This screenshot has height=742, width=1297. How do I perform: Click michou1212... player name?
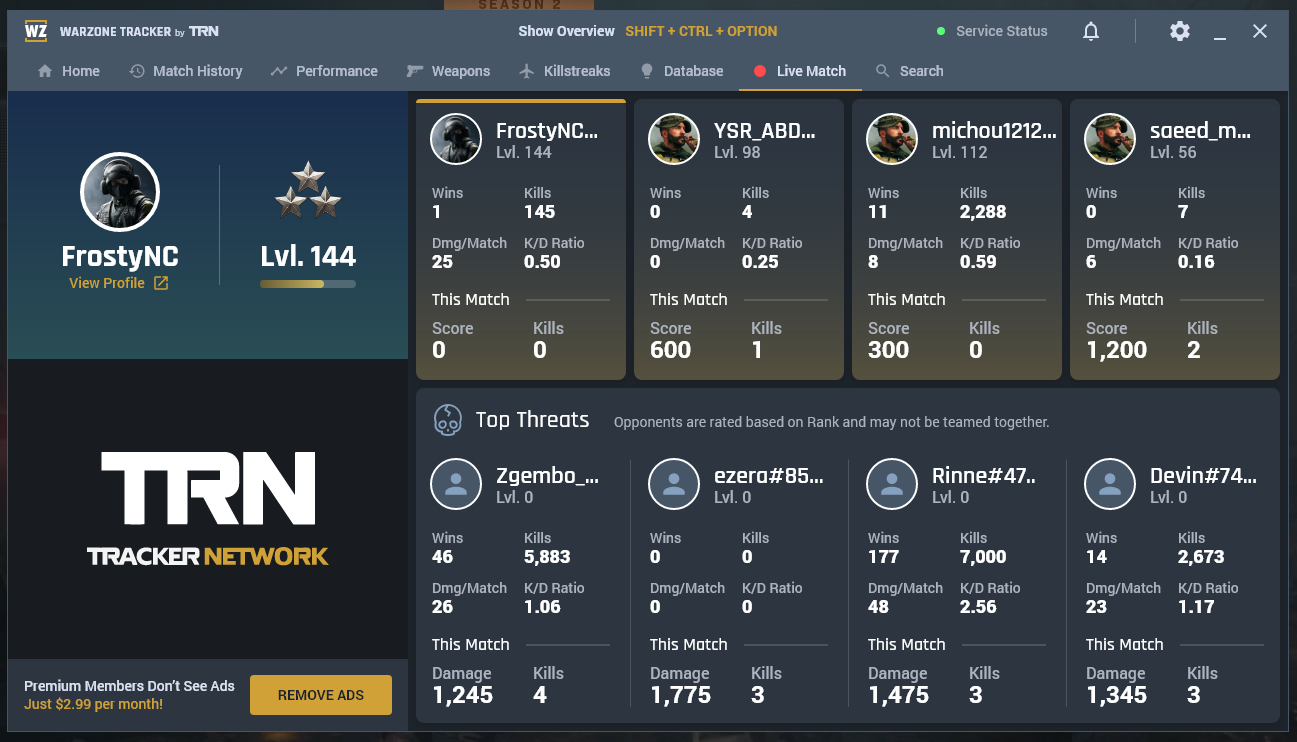[x=994, y=131]
